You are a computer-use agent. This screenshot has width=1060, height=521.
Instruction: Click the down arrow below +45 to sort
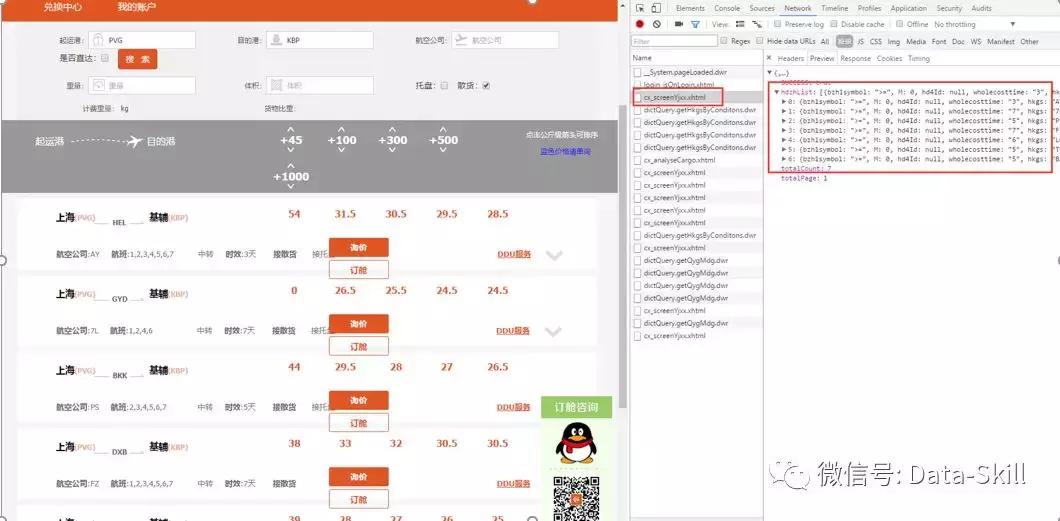pyautogui.click(x=291, y=151)
